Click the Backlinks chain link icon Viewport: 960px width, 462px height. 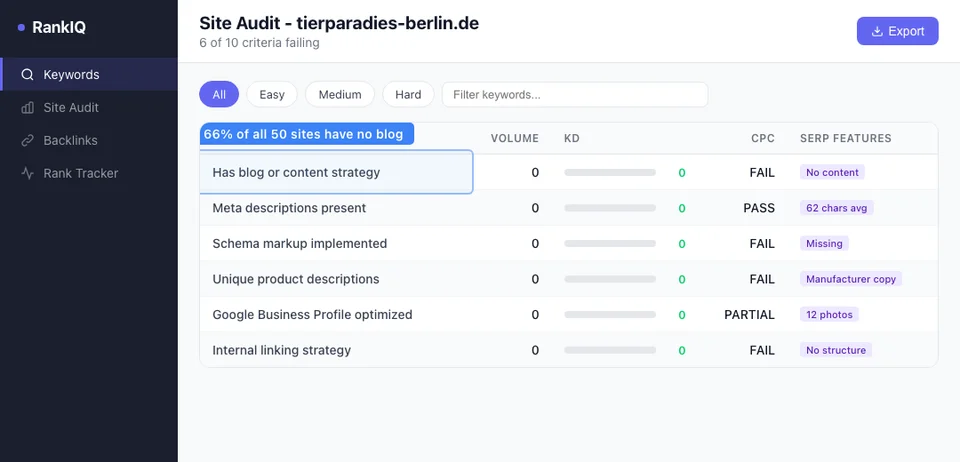click(x=27, y=141)
